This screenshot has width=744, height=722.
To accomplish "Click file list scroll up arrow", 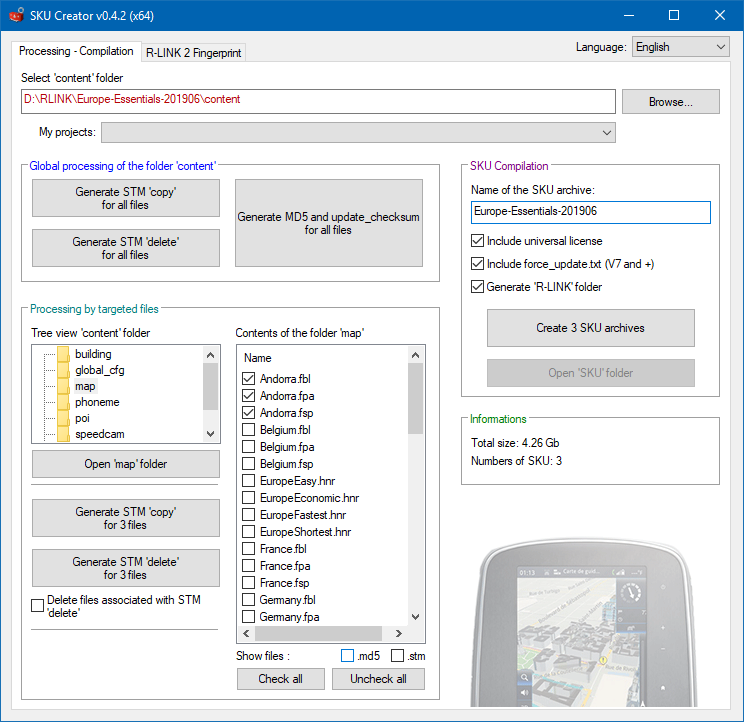I will (x=416, y=355).
